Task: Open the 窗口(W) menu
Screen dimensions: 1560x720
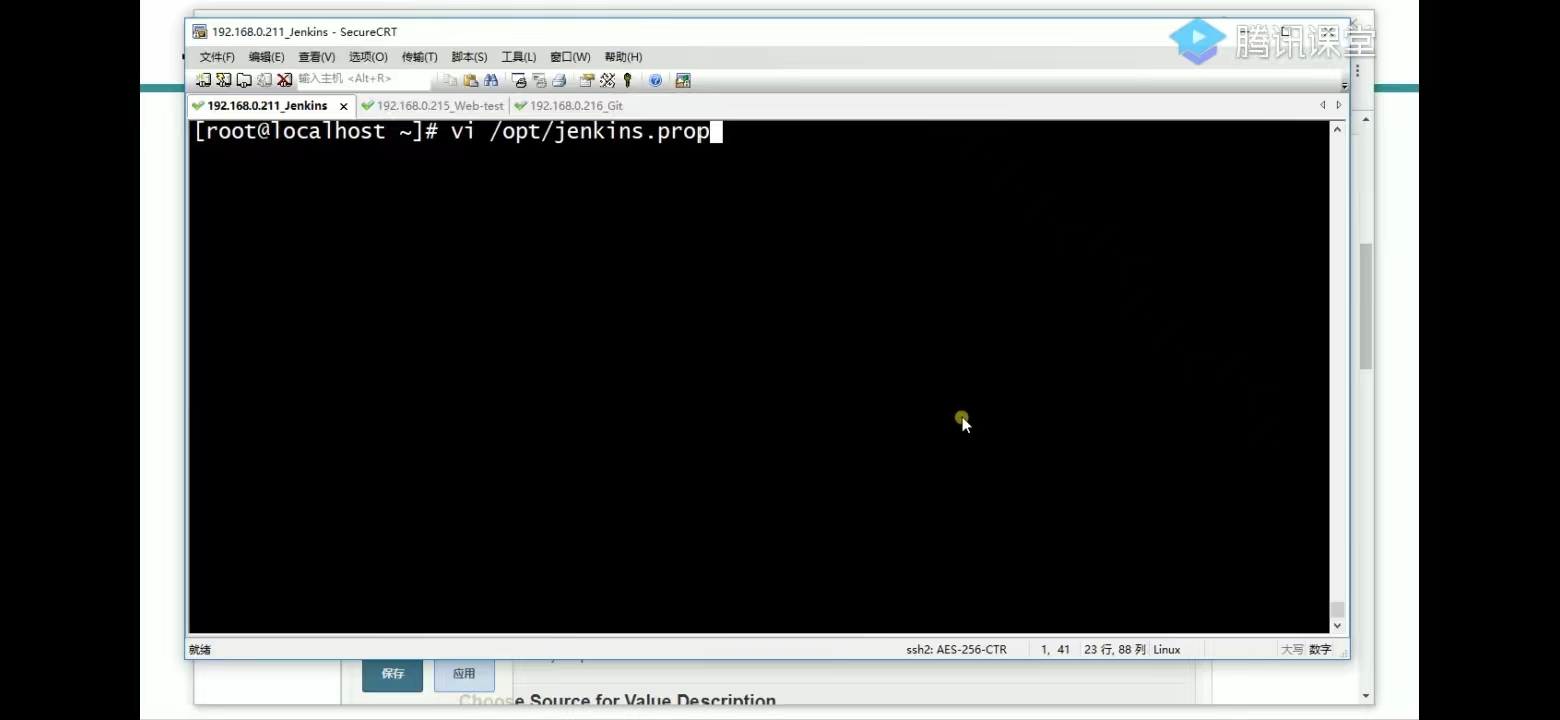Action: click(x=570, y=57)
